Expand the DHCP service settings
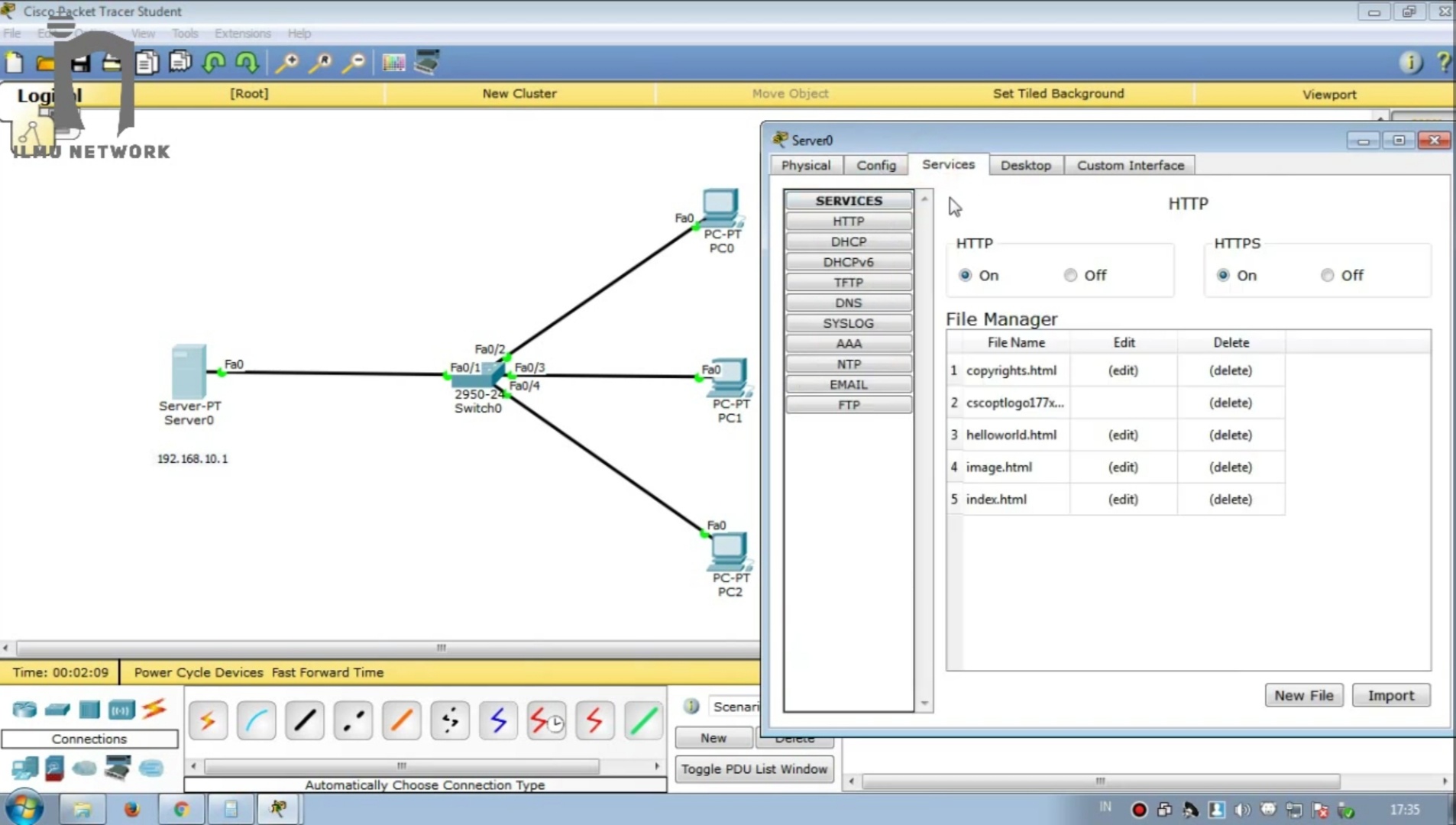The image size is (1456, 825). point(849,241)
